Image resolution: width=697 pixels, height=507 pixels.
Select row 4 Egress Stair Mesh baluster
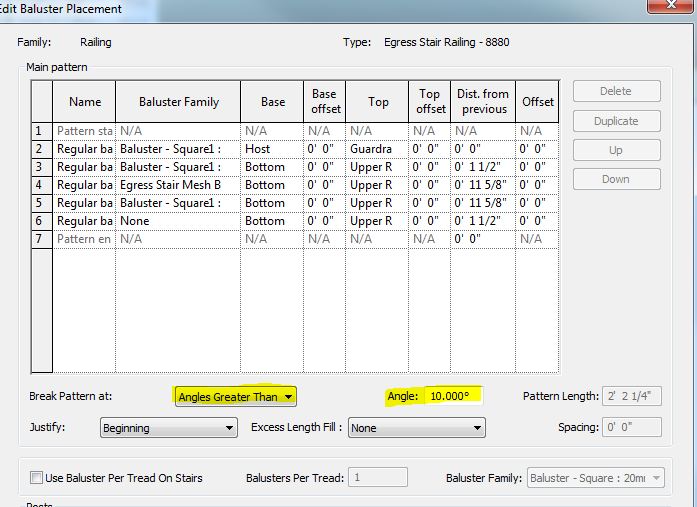(177, 185)
